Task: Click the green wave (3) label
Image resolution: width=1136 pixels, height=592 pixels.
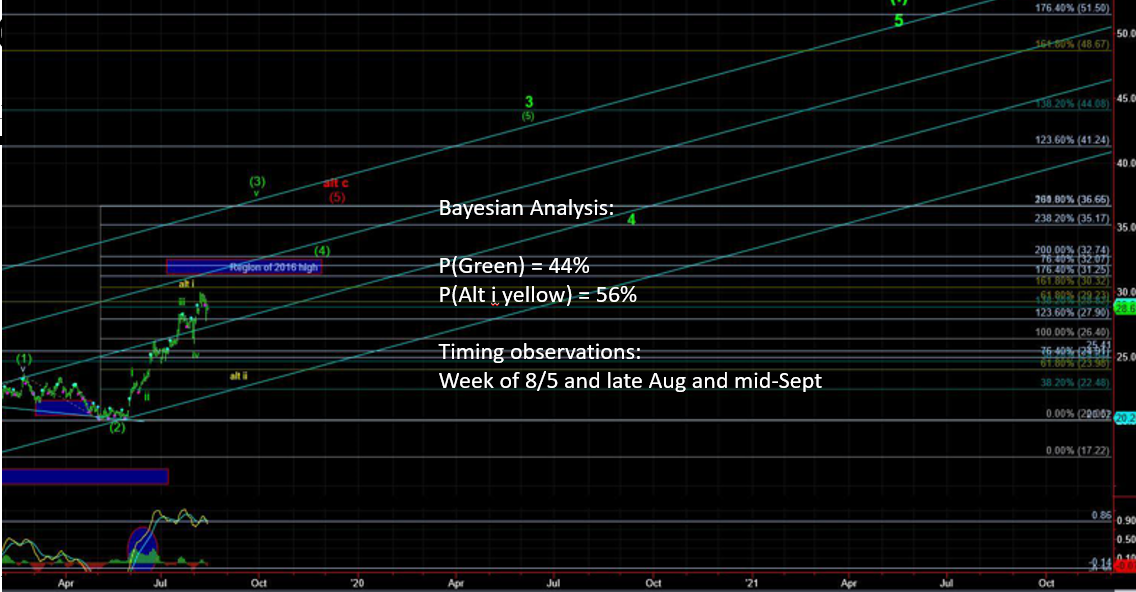Action: [x=257, y=182]
